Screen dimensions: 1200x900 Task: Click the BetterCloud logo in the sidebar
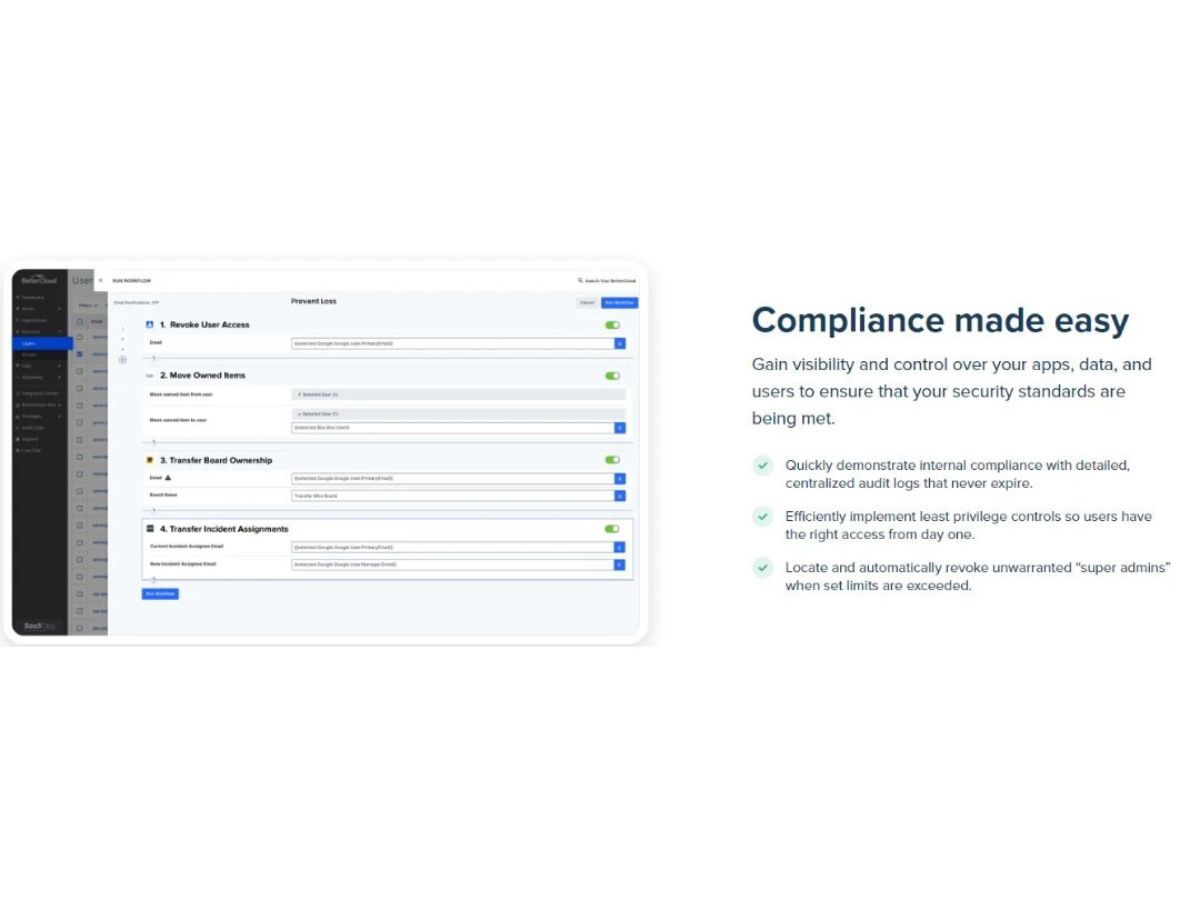40,281
